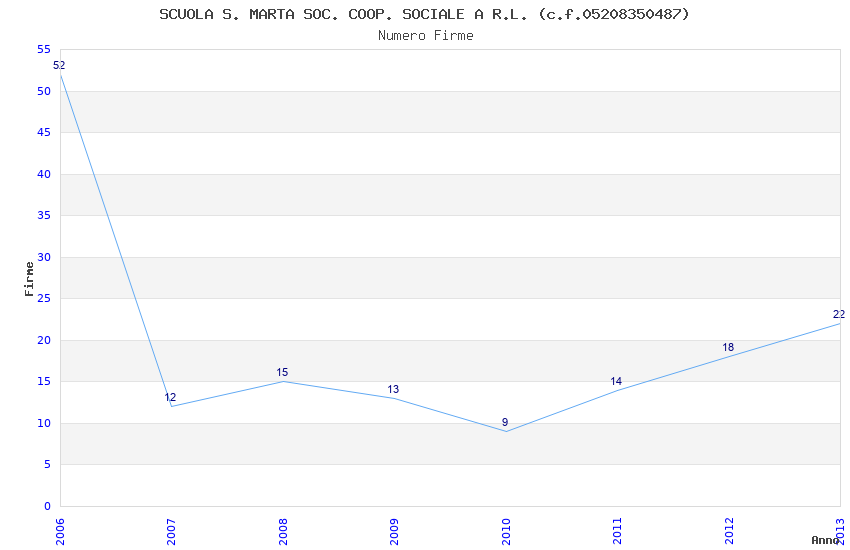Screen dimensions: 850x550
Task: Click the y-axis tick label 0
Action: (x=47, y=506)
